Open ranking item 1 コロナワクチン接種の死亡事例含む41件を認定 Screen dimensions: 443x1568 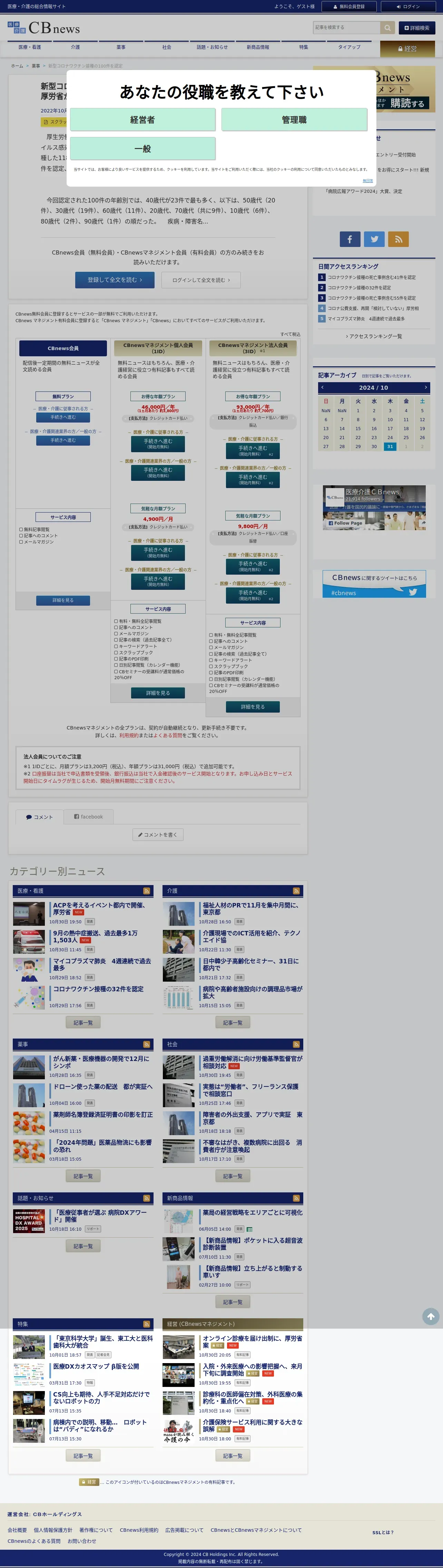371,277
